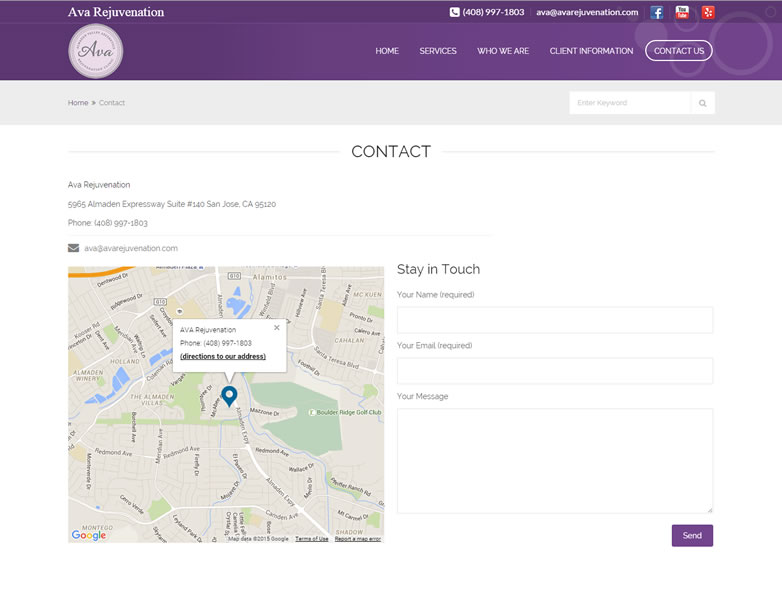The width and height of the screenshot is (782, 596).
Task: Open the YouTube icon in header
Action: tap(682, 13)
